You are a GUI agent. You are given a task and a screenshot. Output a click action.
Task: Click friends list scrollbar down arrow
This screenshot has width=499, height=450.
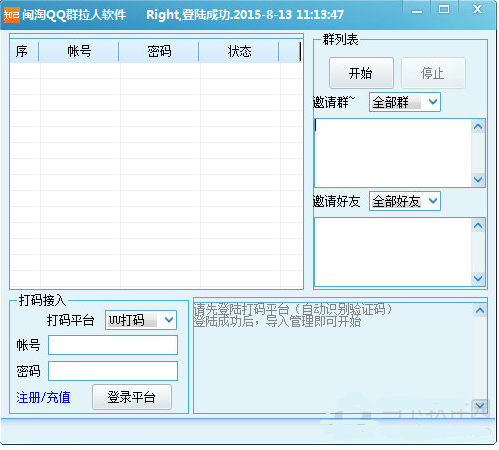point(478,278)
